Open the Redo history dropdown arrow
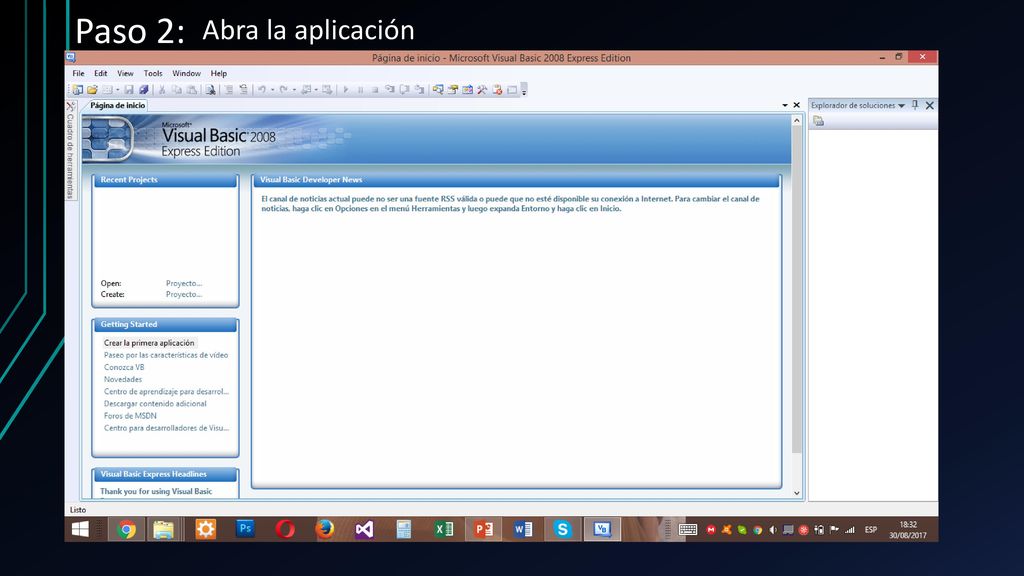 pyautogui.click(x=294, y=89)
